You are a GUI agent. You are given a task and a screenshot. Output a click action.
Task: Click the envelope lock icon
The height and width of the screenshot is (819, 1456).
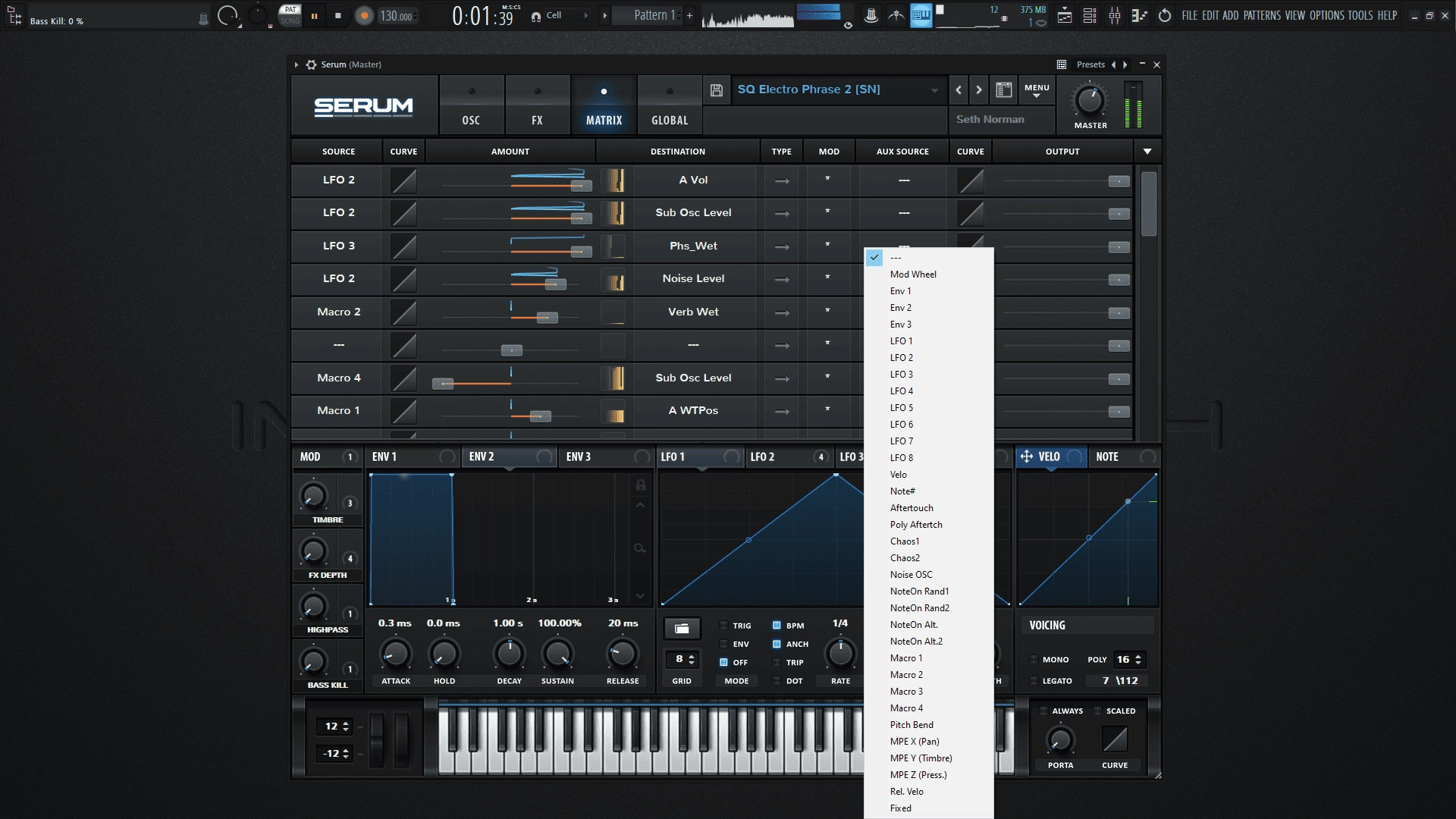coord(641,485)
